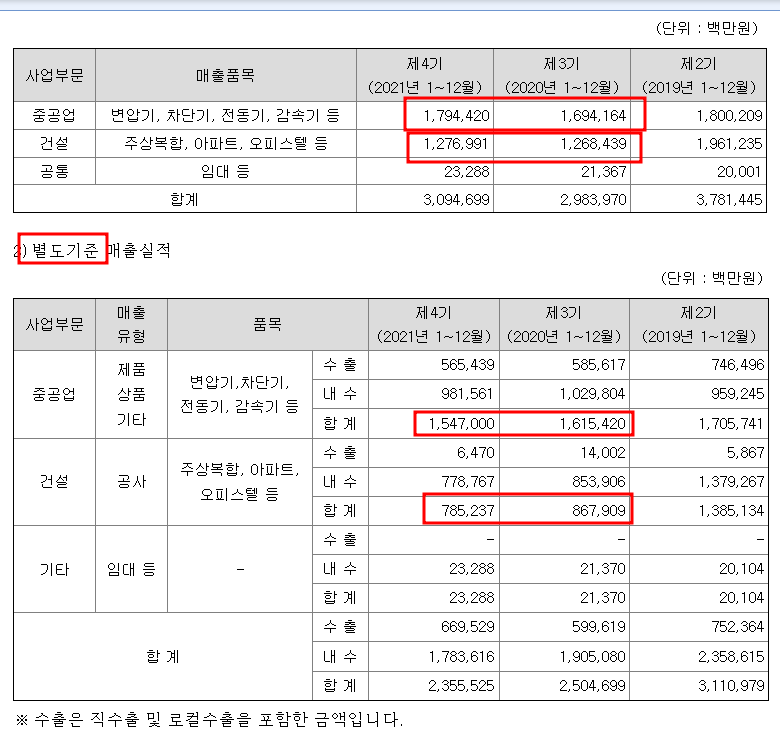Select the subtotal 867,909
780x730 pixels.
(x=598, y=510)
